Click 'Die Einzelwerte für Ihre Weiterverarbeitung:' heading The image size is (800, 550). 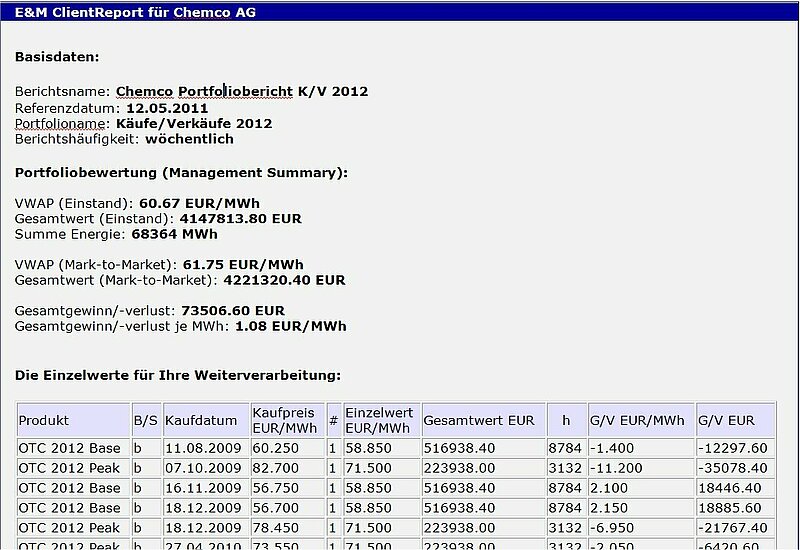tap(178, 375)
